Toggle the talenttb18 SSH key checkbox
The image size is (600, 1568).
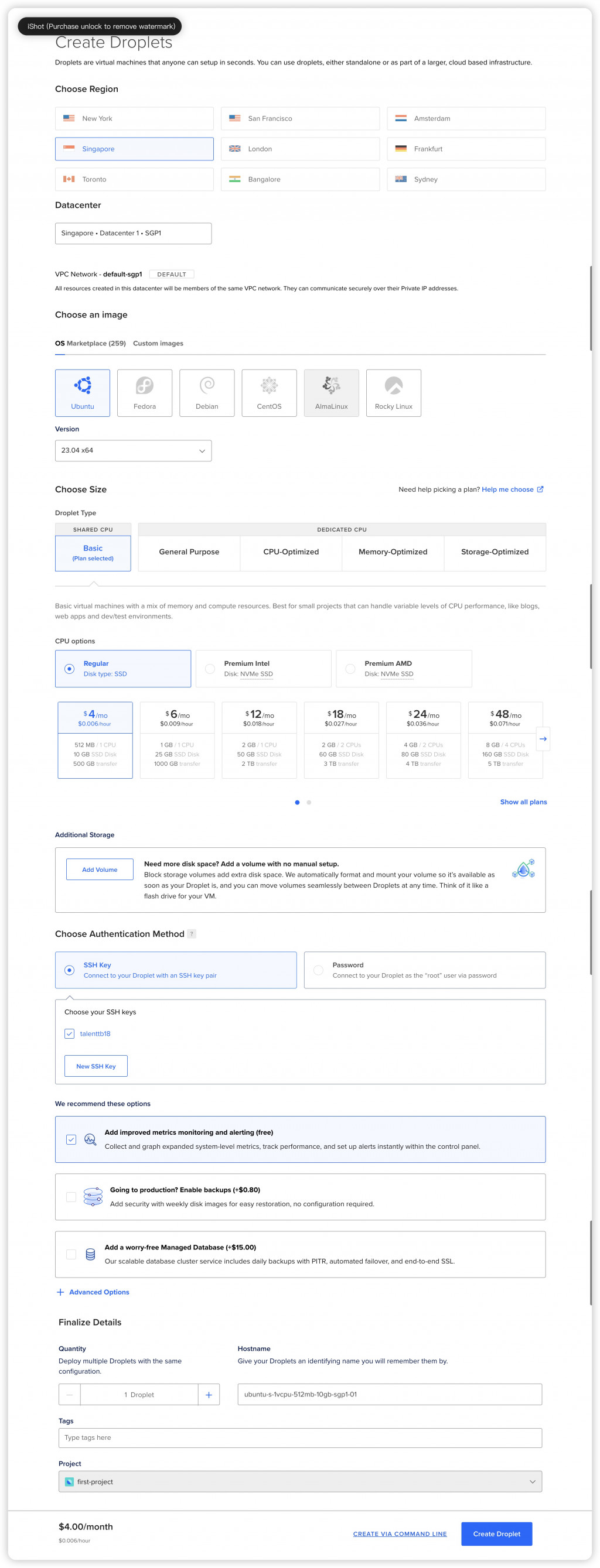point(70,1033)
